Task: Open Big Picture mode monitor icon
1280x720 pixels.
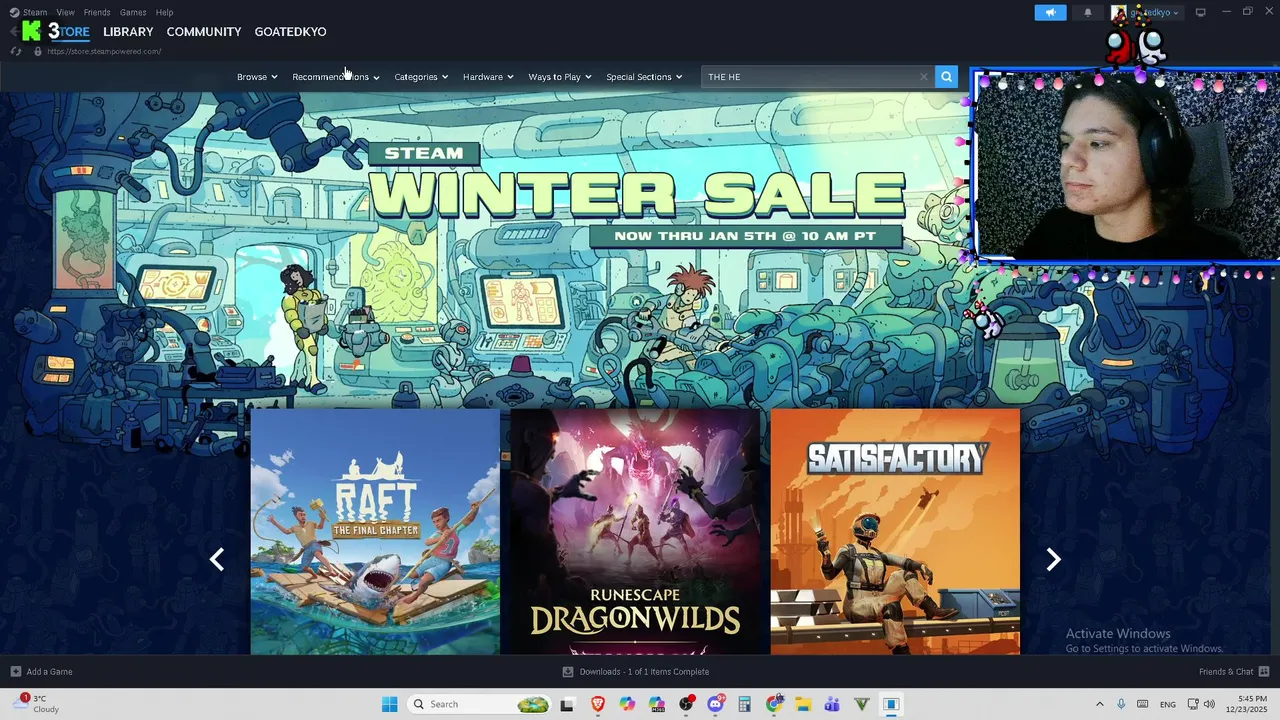Action: pos(1201,12)
